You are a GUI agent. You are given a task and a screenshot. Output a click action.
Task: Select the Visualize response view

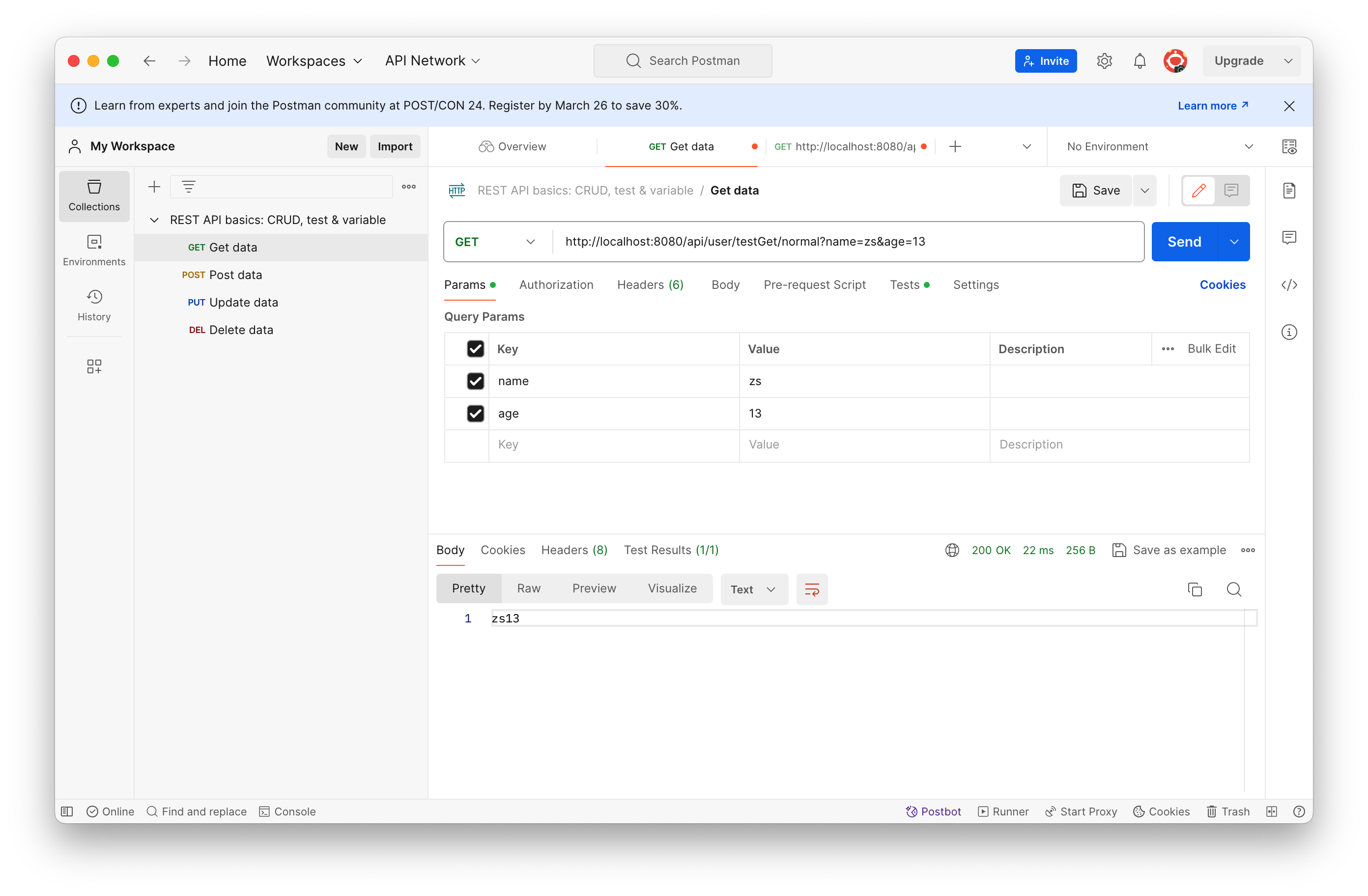(x=671, y=588)
